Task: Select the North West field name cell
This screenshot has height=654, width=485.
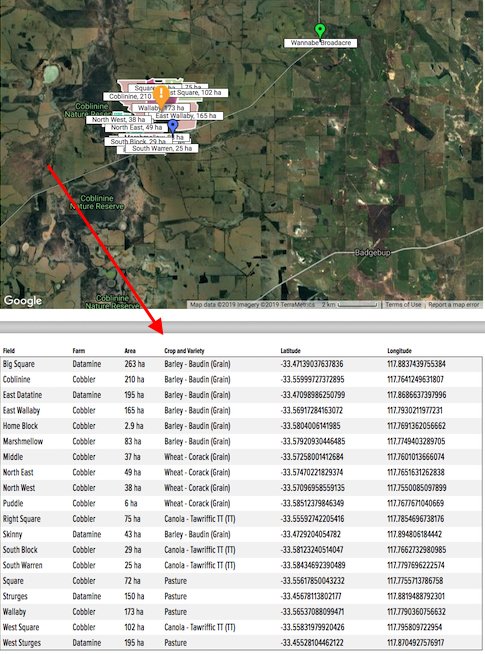Action: click(x=19, y=488)
